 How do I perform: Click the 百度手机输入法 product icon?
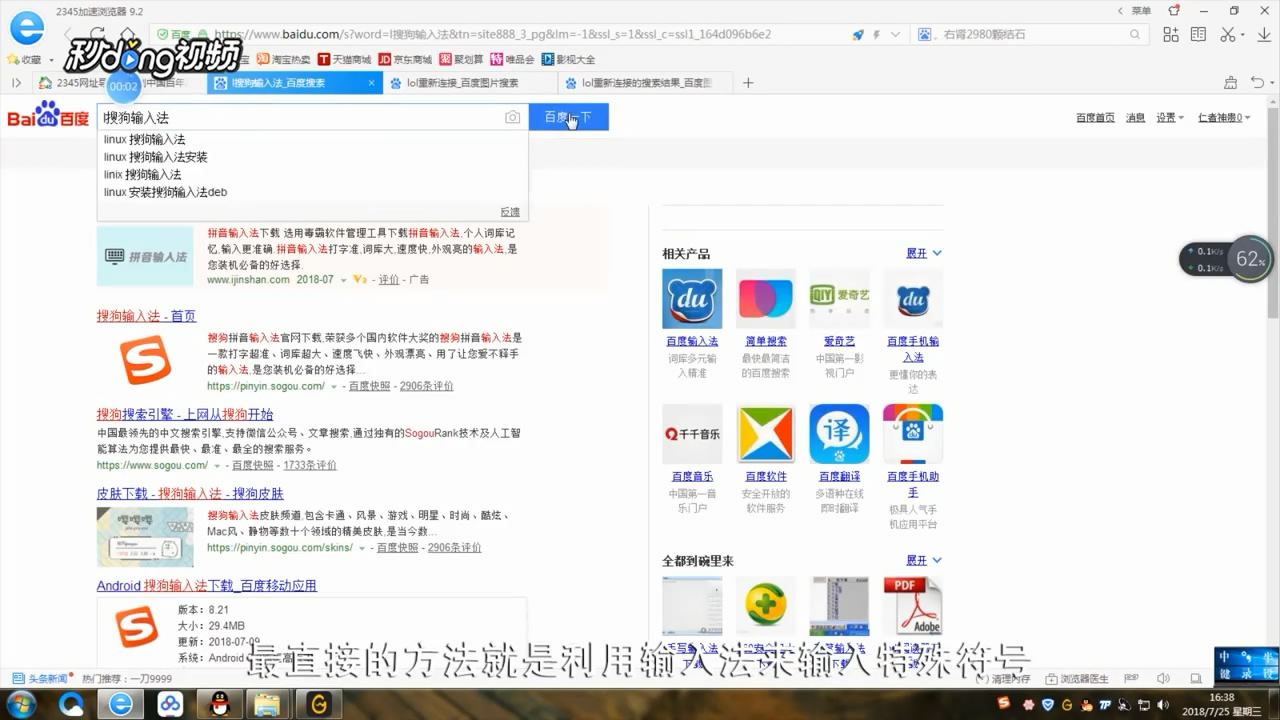(913, 298)
